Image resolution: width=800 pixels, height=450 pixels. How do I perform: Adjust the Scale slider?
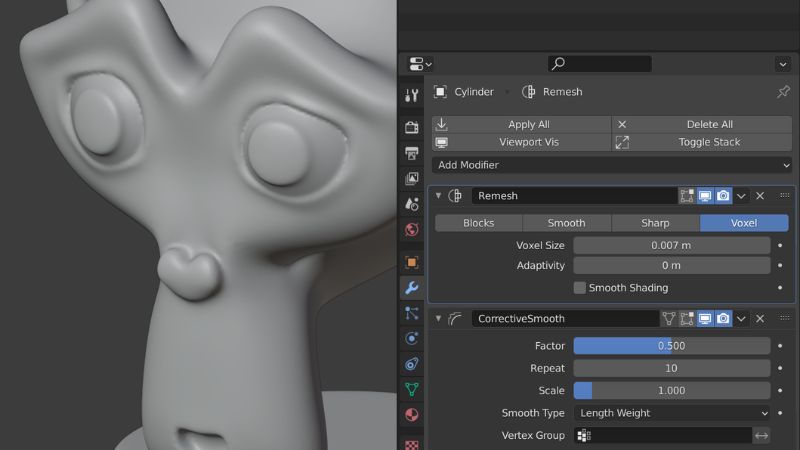coord(672,391)
